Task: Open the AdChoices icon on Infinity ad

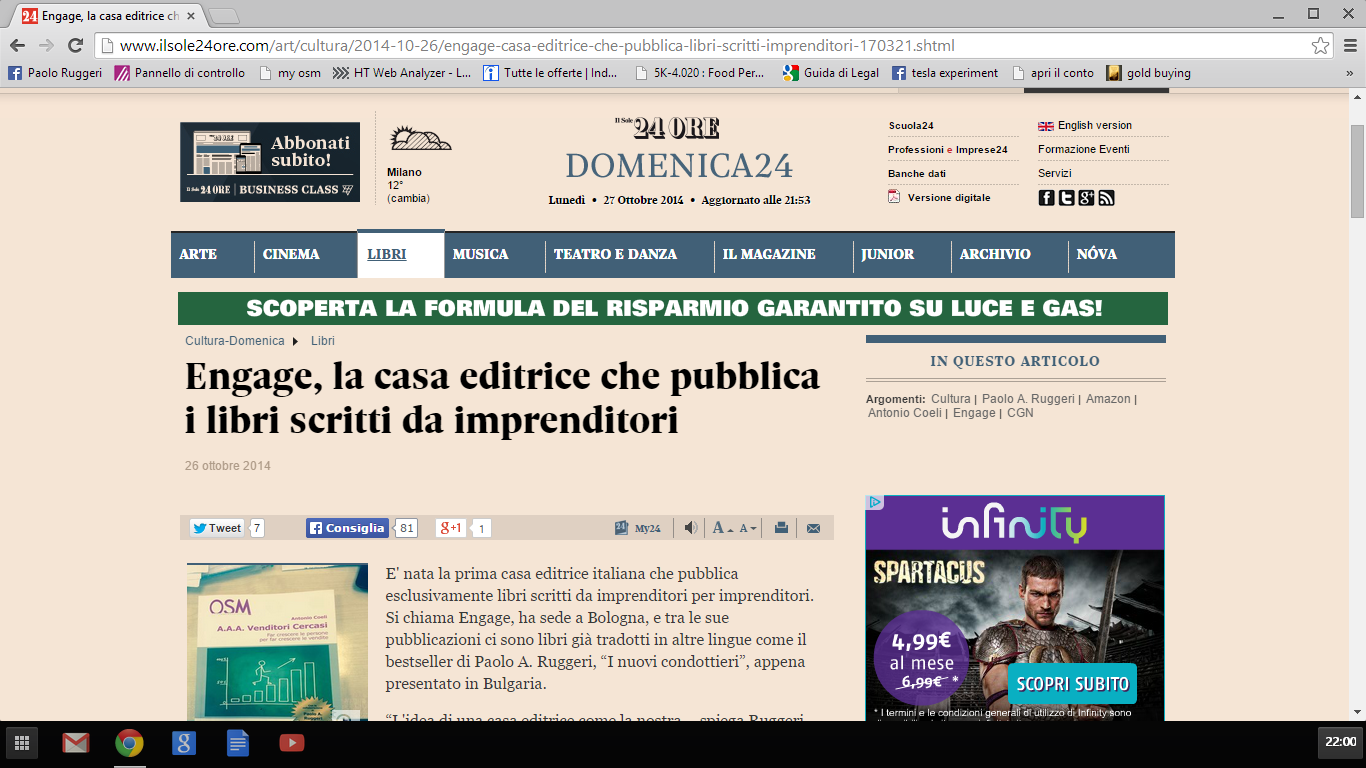Action: 874,502
